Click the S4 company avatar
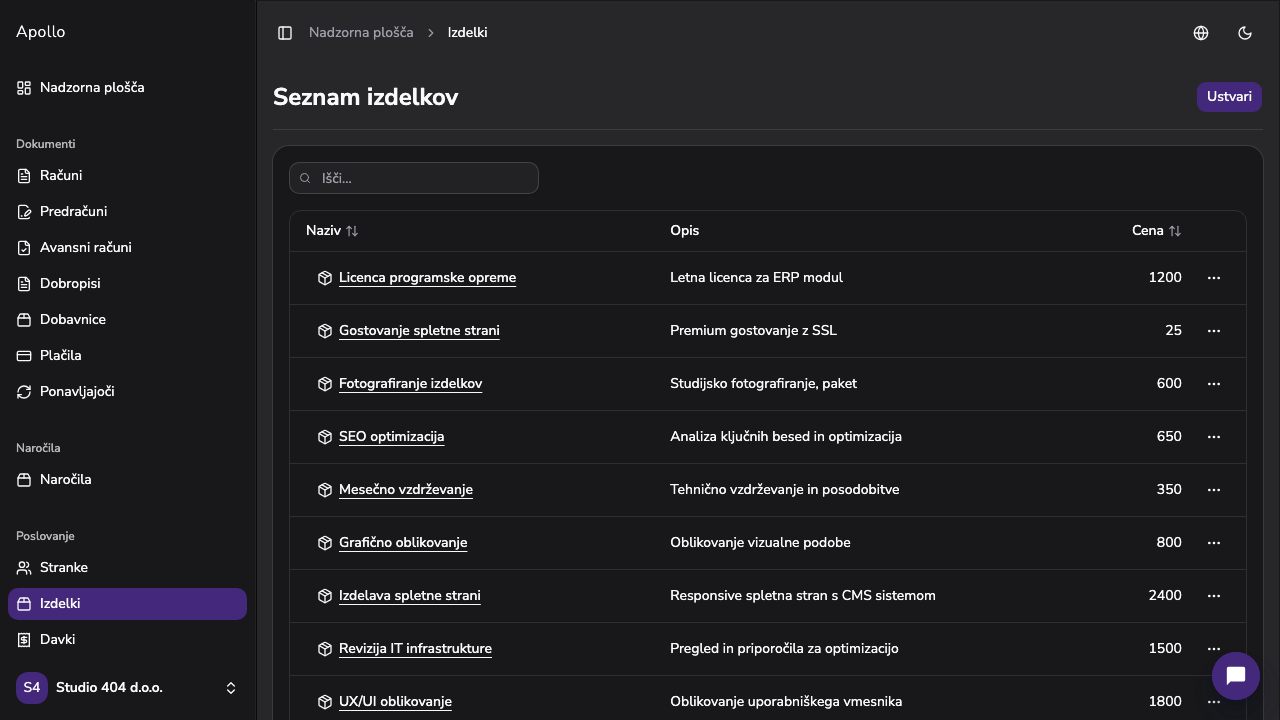This screenshot has height=720, width=1280. tap(32, 688)
